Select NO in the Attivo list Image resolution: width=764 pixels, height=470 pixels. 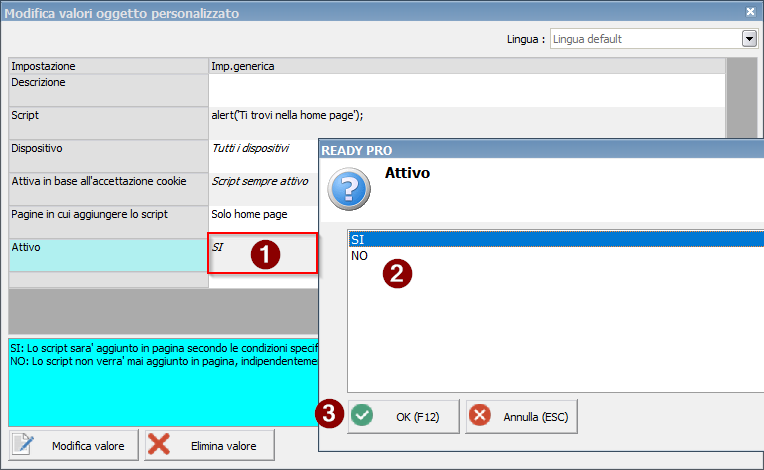[358, 256]
